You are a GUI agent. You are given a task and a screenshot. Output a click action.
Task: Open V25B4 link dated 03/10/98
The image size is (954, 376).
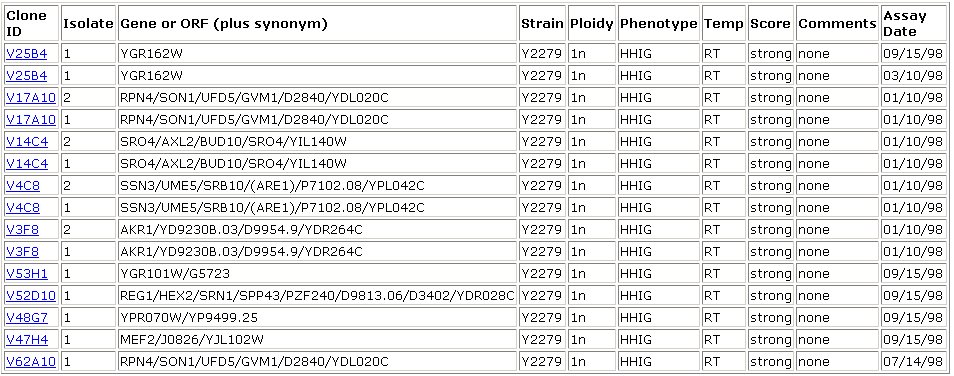point(27,76)
